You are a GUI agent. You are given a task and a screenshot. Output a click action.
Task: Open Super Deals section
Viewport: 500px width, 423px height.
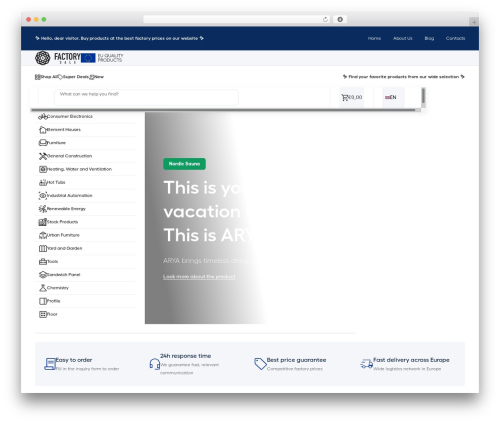tap(73, 77)
